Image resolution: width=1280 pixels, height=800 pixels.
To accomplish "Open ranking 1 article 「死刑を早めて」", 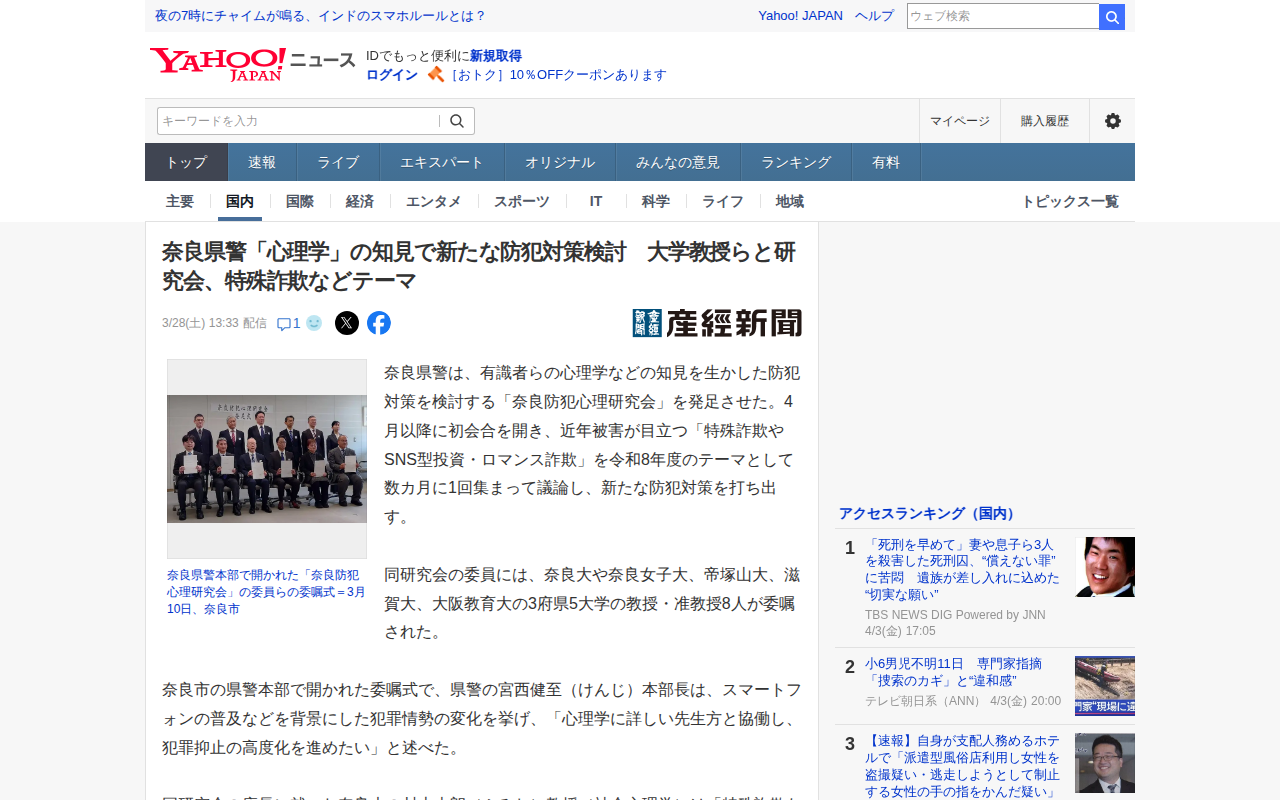I will point(962,569).
